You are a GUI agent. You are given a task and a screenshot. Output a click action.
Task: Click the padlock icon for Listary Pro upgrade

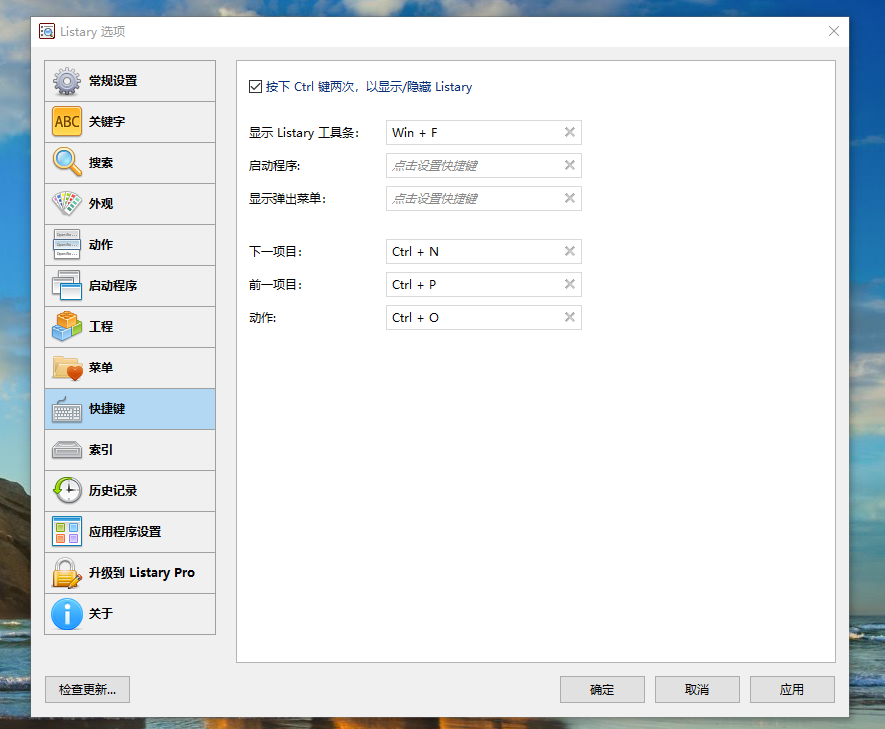coord(67,573)
